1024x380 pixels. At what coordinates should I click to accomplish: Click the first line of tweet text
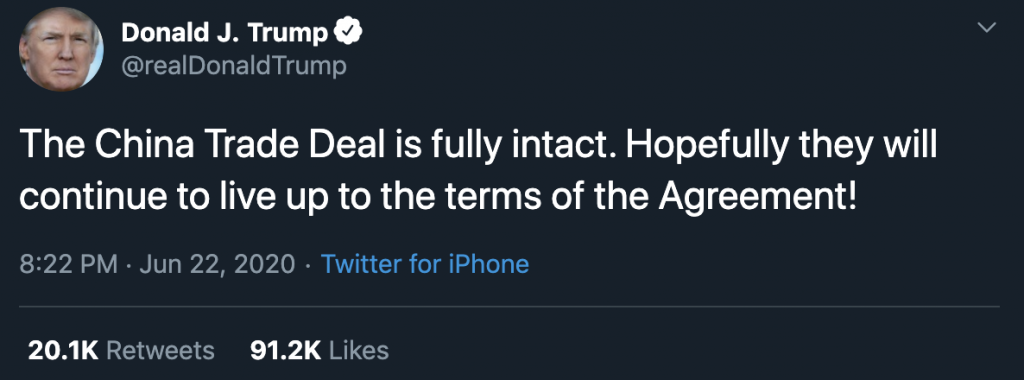click(478, 145)
